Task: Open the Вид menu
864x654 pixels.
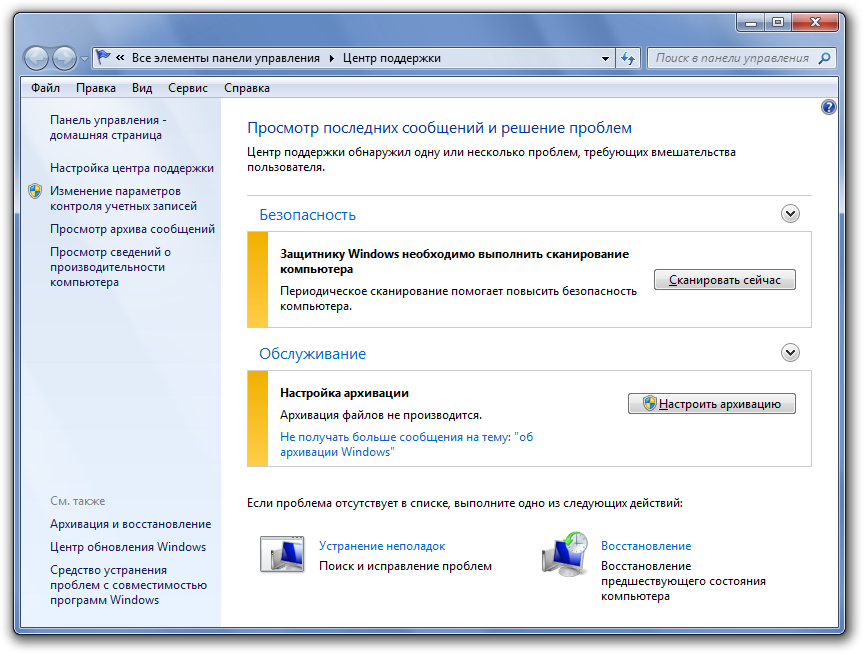Action: click(x=142, y=88)
